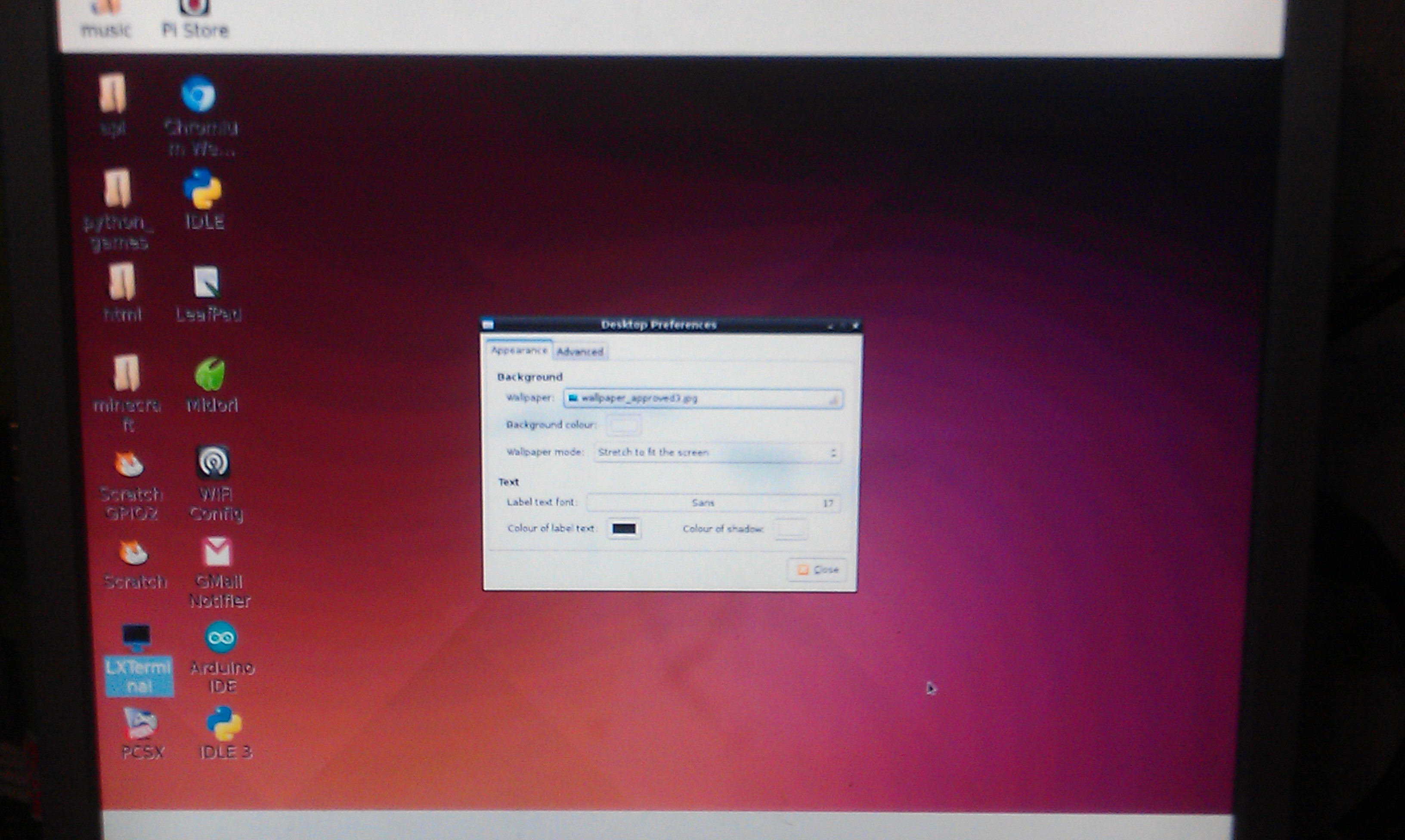
Task: Select the Appearance tab
Action: click(x=519, y=351)
